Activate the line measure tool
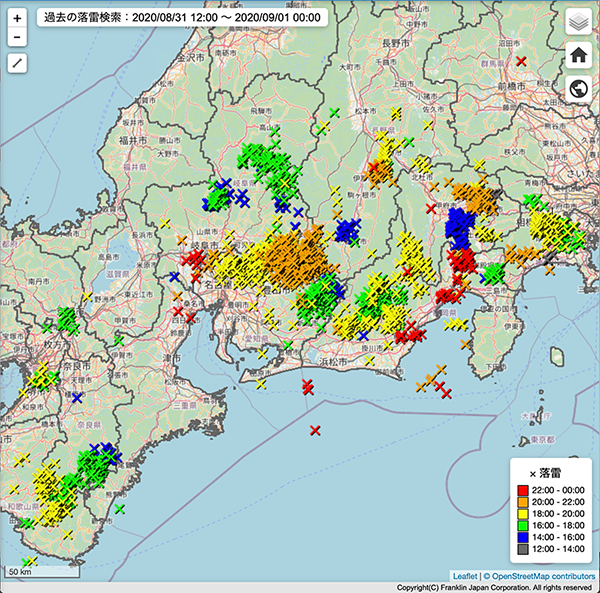600x593 pixels. [17, 63]
